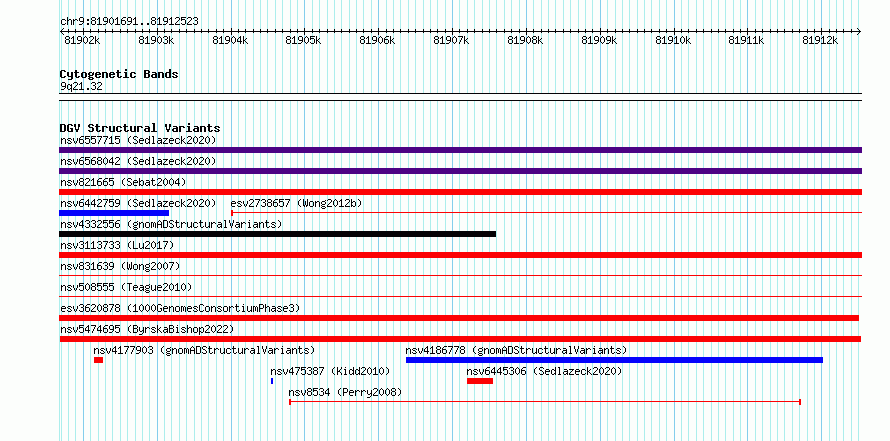
Task: Click the 81904k ruler position
Action: coord(230,40)
